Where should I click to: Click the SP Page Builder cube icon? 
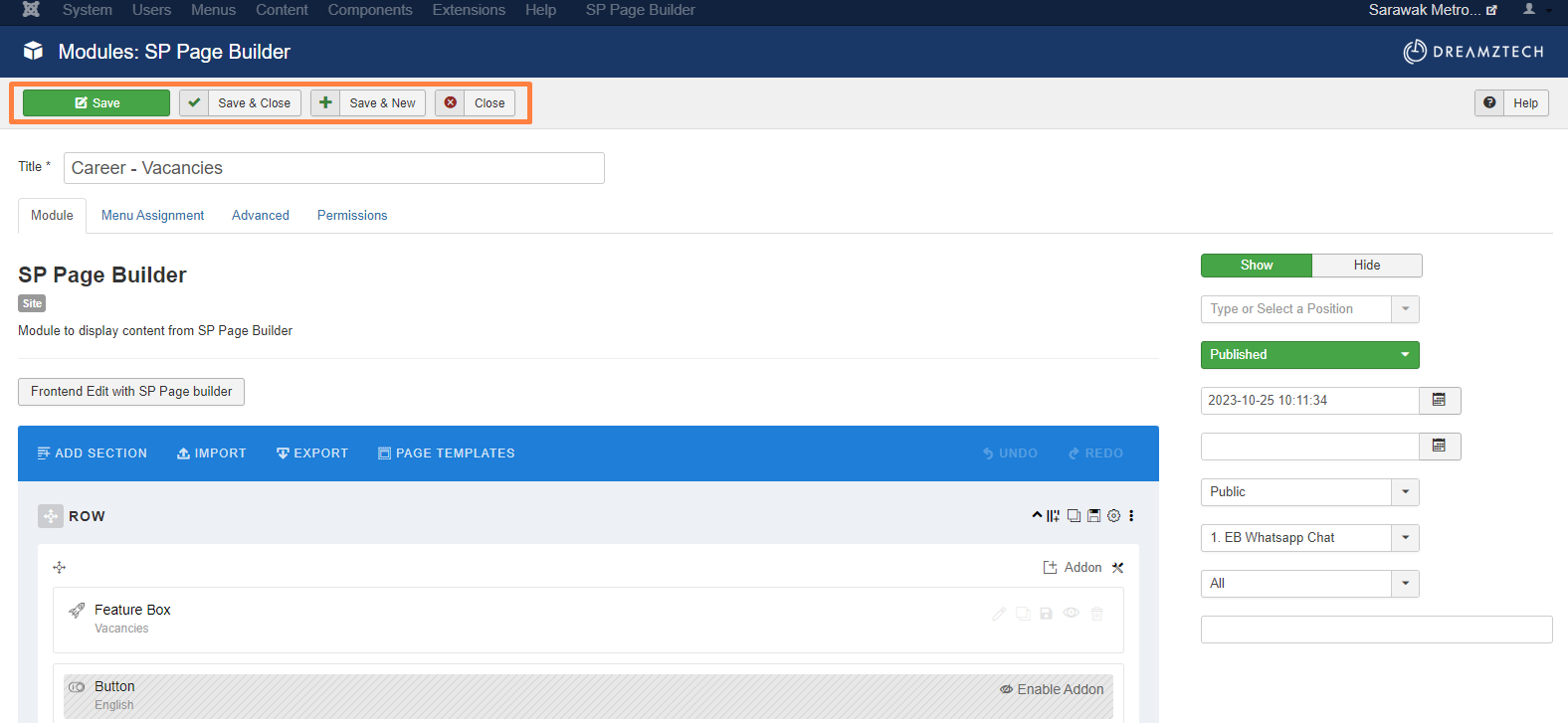point(33,51)
